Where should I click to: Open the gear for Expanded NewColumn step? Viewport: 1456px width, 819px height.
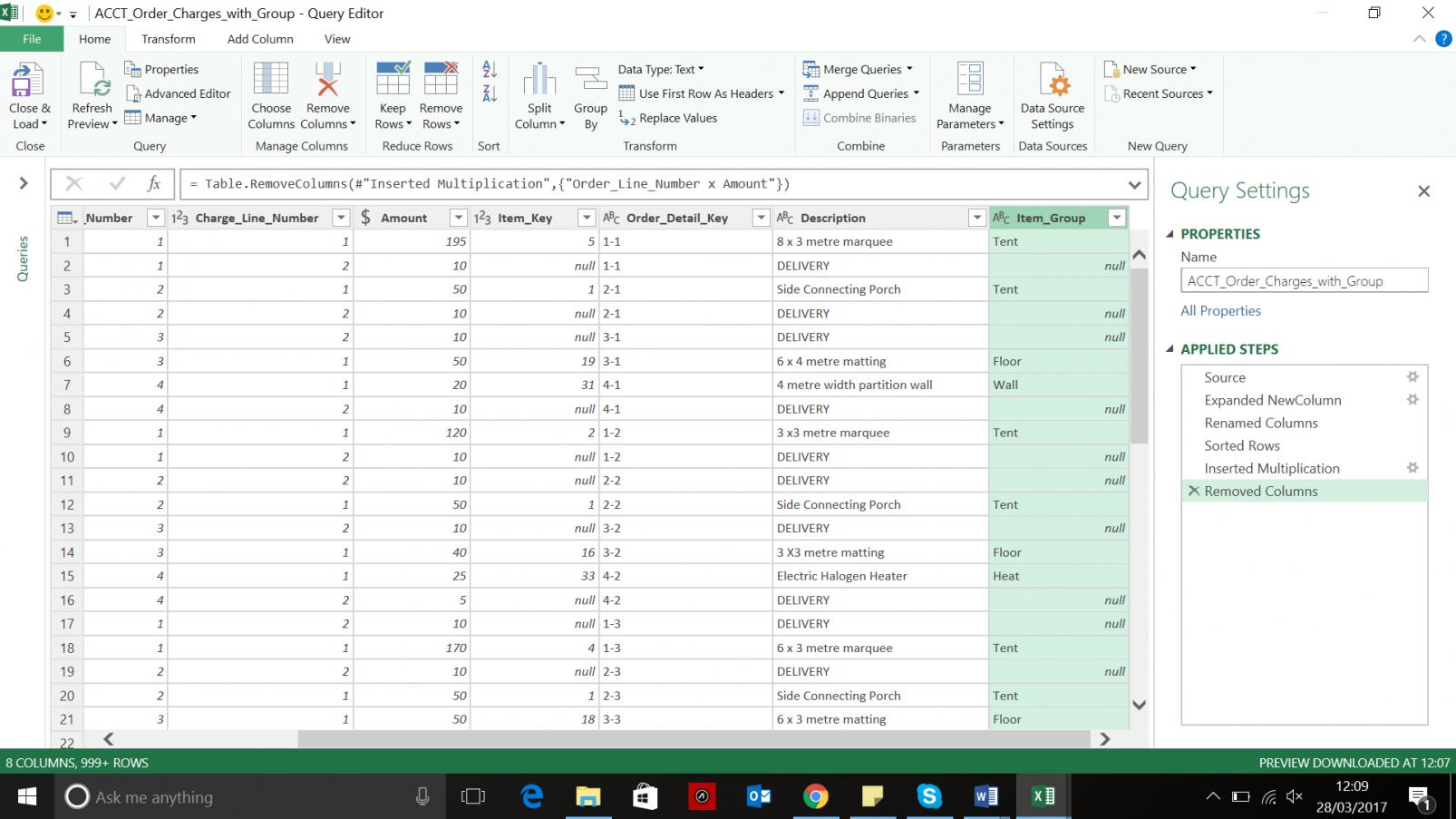pyautogui.click(x=1412, y=400)
